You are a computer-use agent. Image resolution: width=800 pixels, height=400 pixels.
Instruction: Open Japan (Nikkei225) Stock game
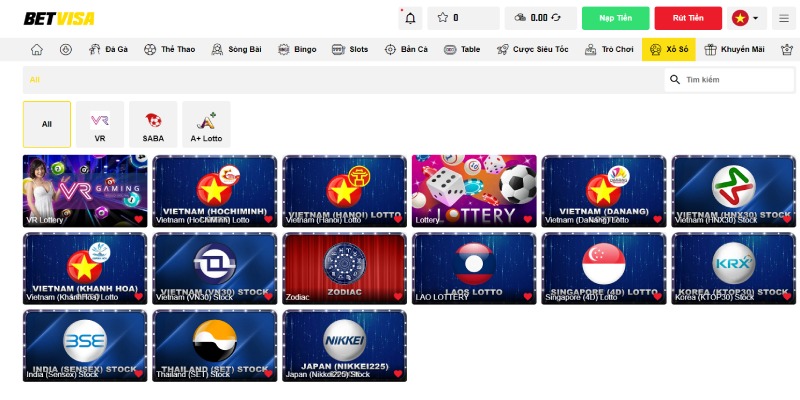point(344,345)
